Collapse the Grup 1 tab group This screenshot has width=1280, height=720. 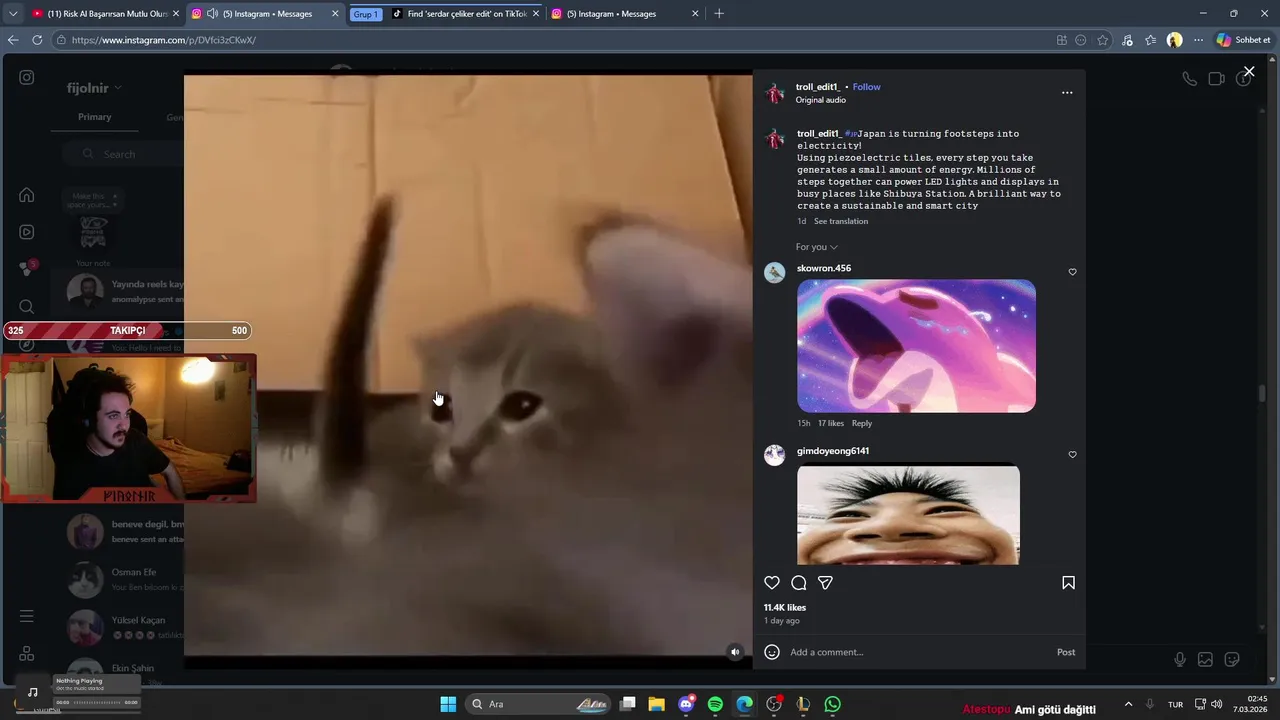coord(366,14)
